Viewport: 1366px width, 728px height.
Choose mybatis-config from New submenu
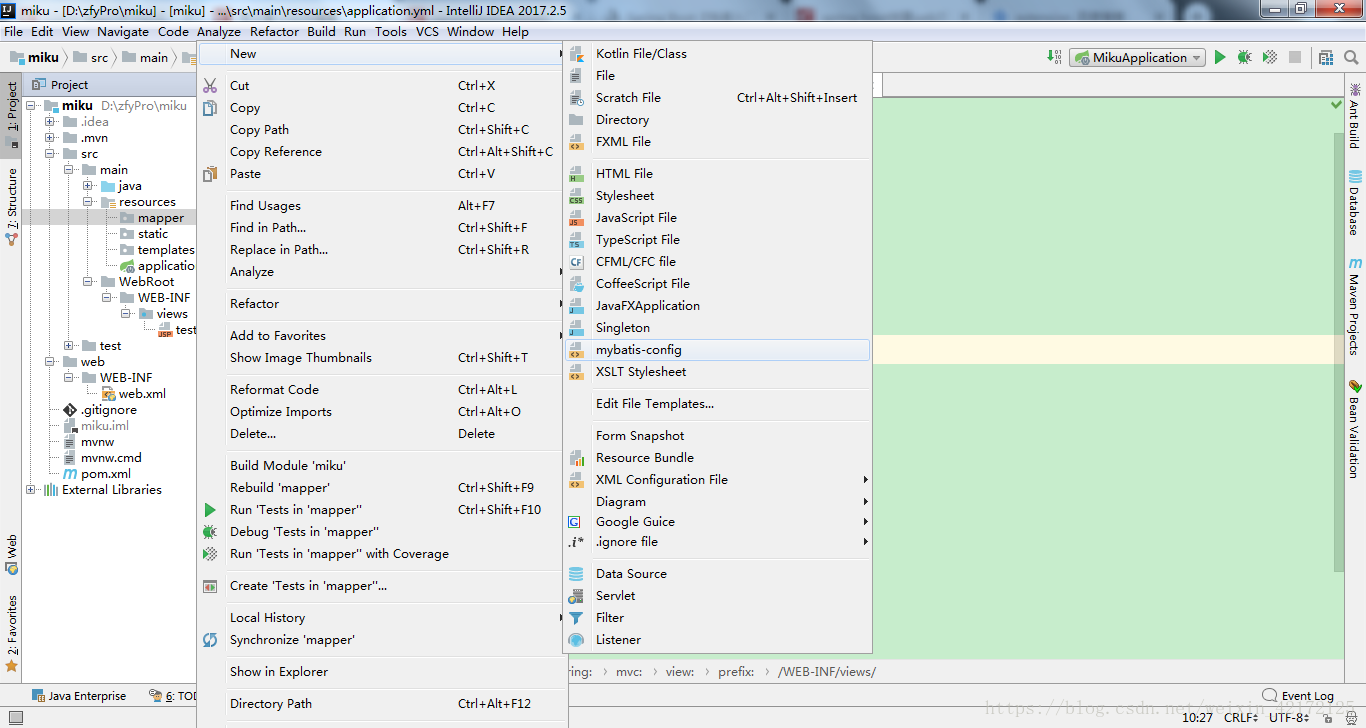tap(718, 350)
